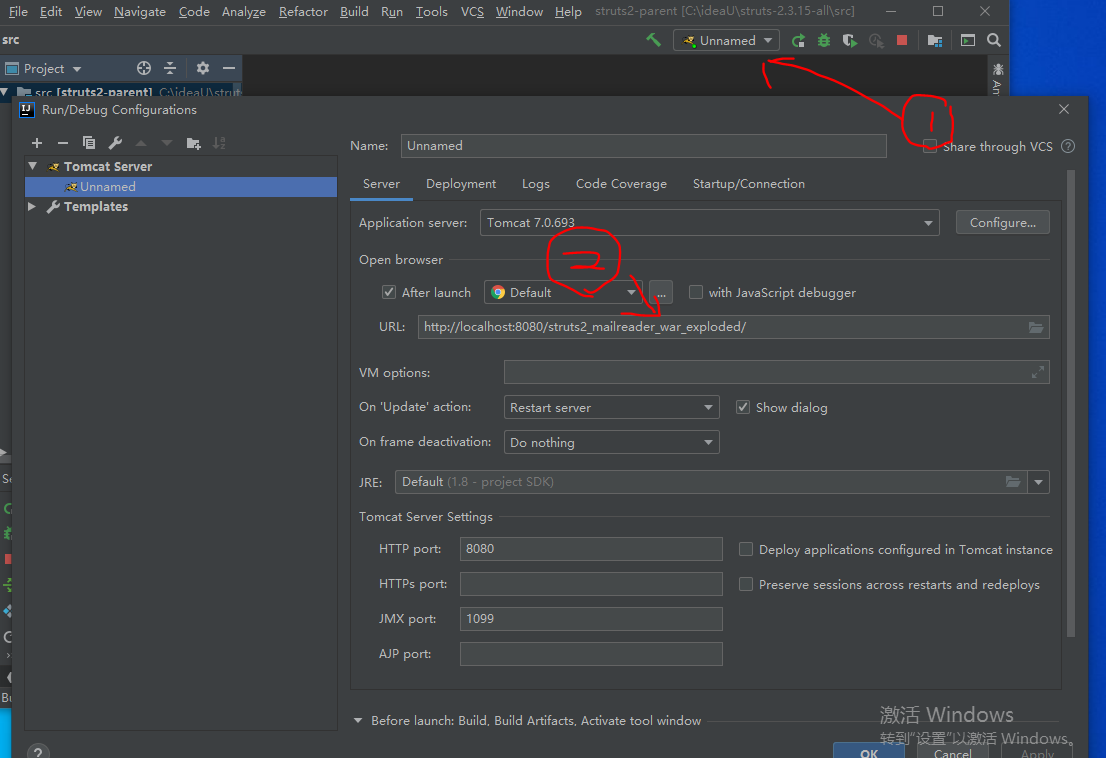Viewport: 1106px width, 758px height.
Task: Enable with JavaScript debugger checkbox
Action: point(695,292)
